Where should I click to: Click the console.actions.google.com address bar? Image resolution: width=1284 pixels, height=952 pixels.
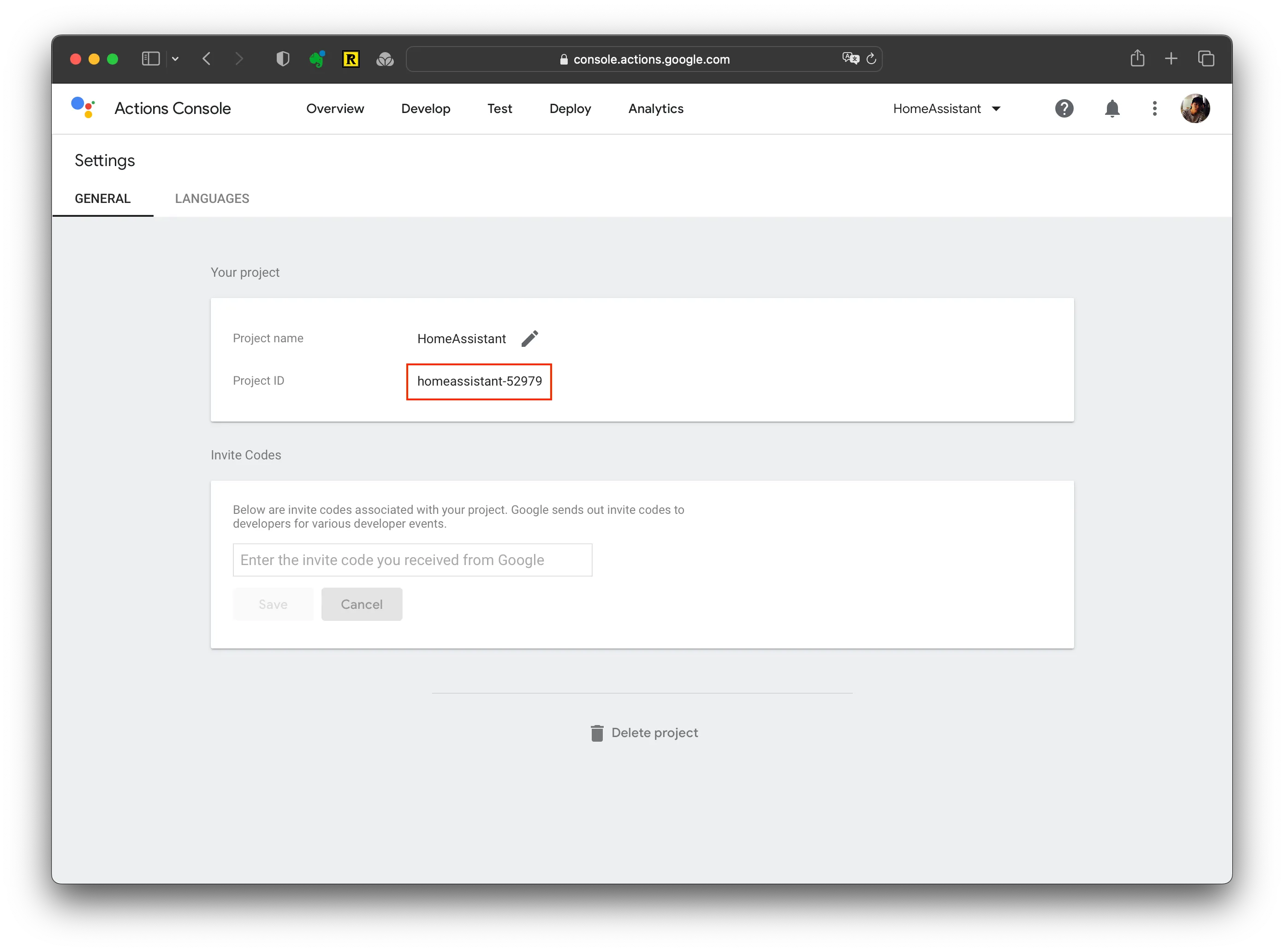(643, 59)
